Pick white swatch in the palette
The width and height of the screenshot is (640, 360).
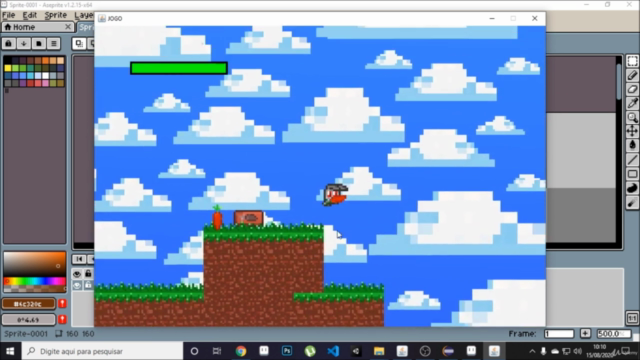pyautogui.click(x=46, y=76)
